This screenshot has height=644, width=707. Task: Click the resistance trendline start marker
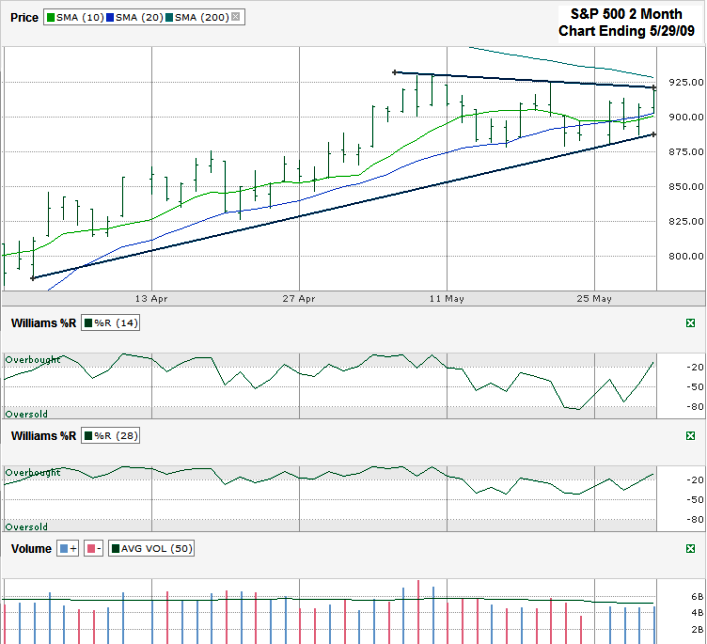pyautogui.click(x=395, y=72)
